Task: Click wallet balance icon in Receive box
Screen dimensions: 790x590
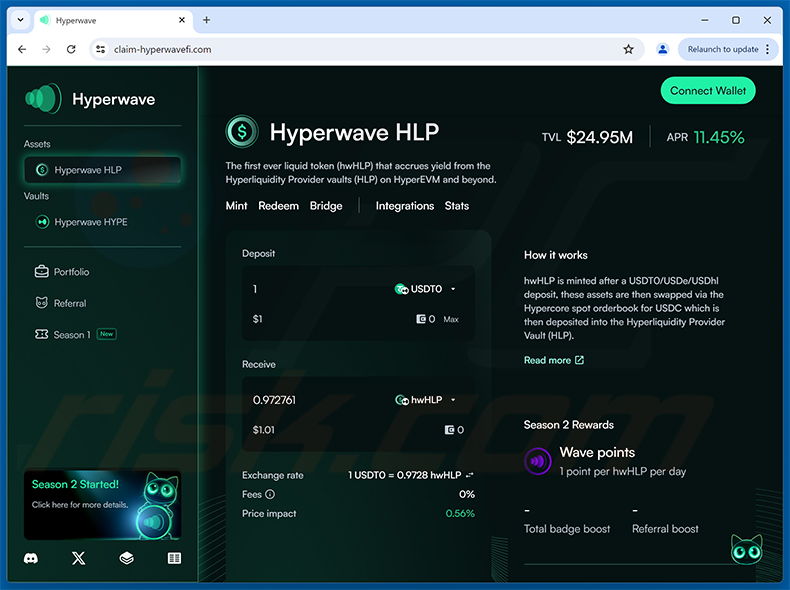Action: tap(449, 430)
